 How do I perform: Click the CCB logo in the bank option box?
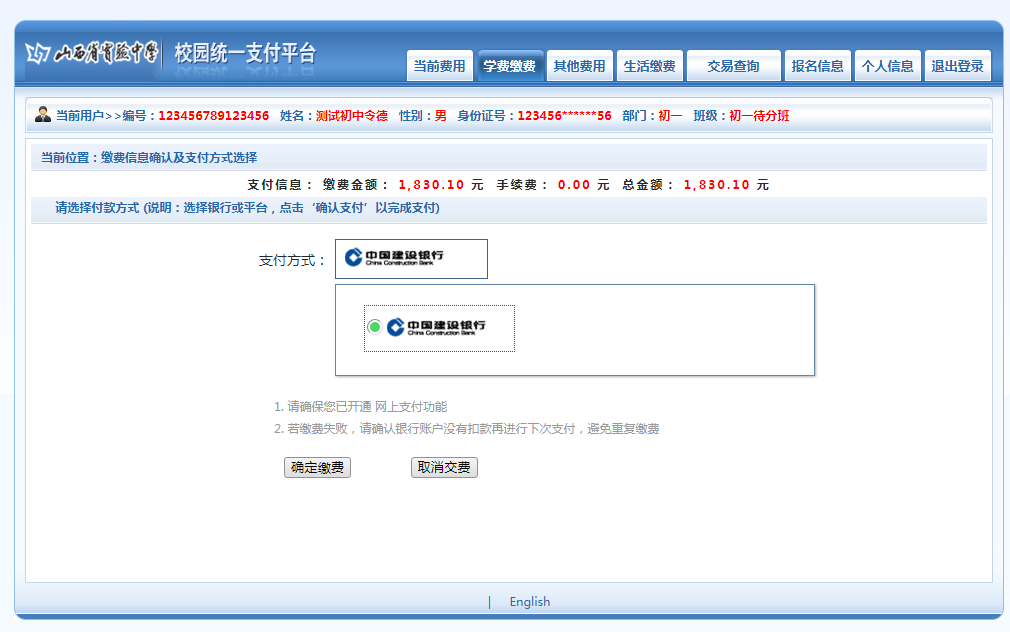(436, 327)
